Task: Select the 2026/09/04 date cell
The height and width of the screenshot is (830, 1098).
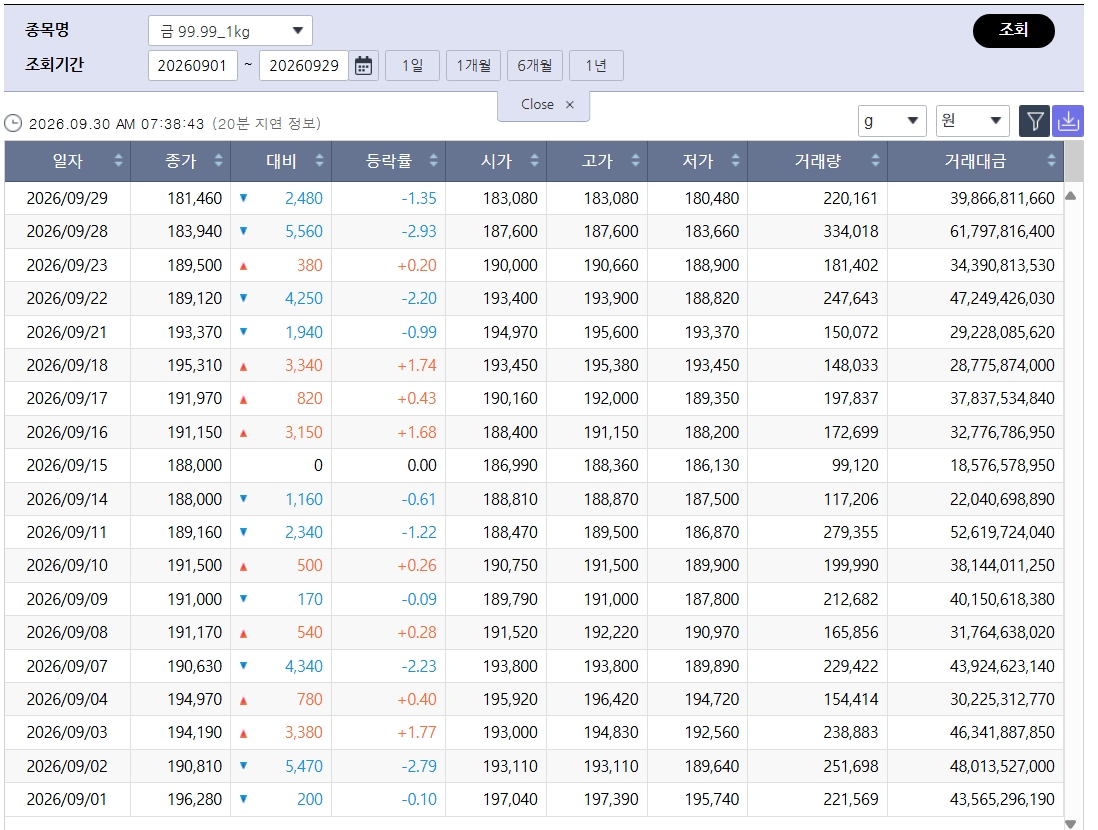Action: pyautogui.click(x=67, y=699)
